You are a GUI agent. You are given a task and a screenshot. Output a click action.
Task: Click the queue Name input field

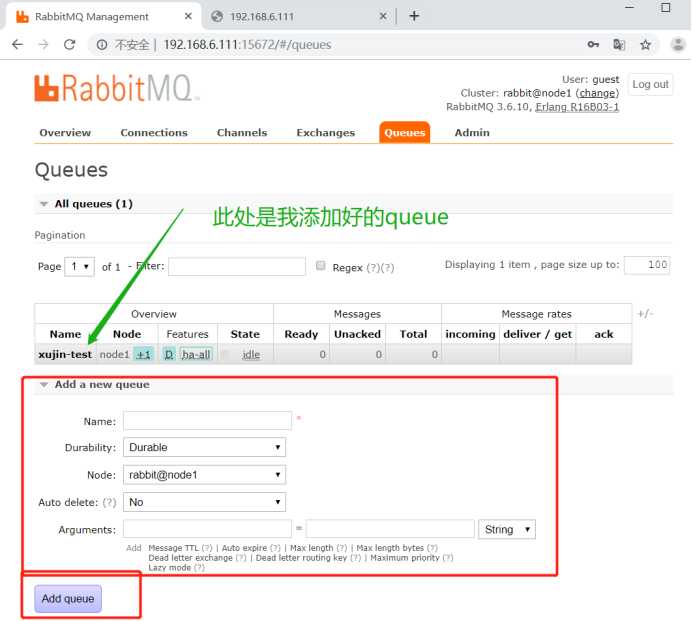pos(207,421)
